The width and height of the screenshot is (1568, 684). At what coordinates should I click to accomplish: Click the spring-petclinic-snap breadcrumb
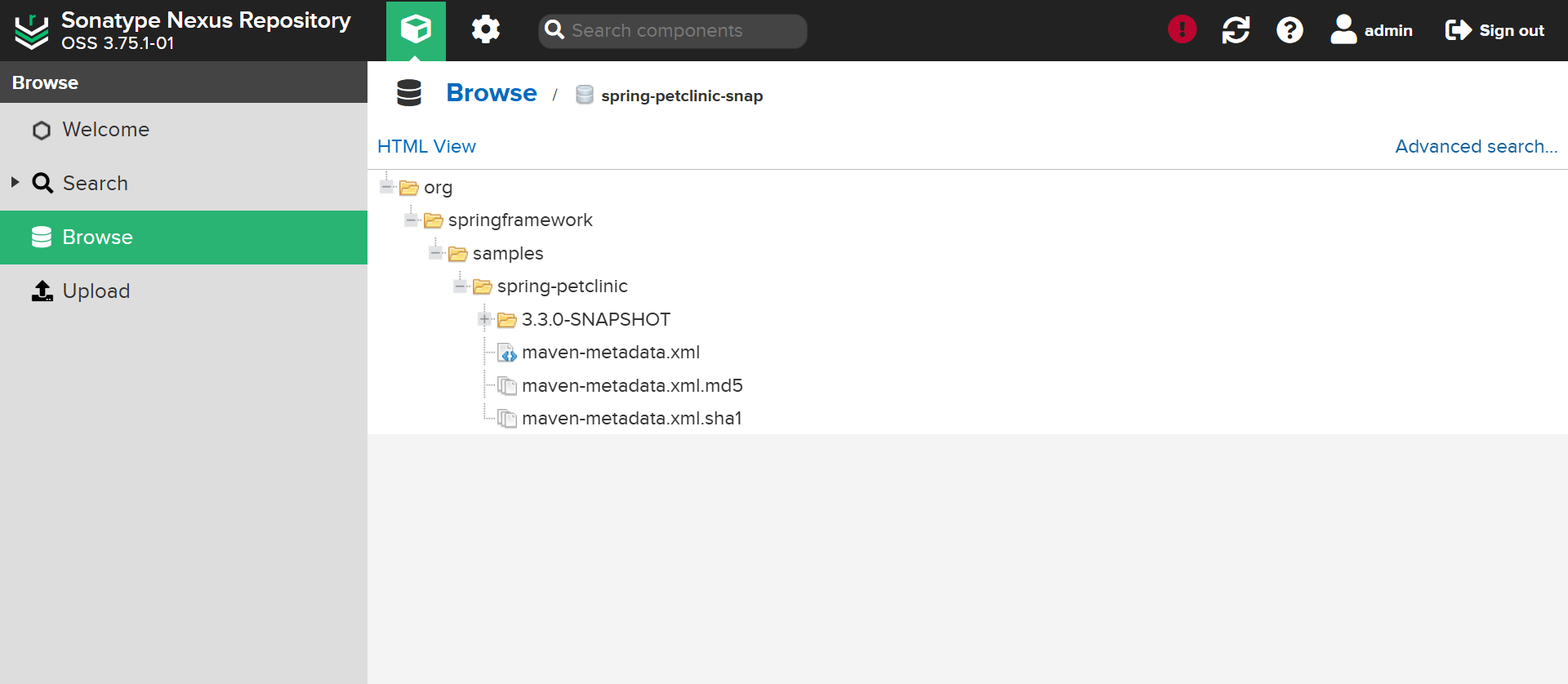click(682, 95)
